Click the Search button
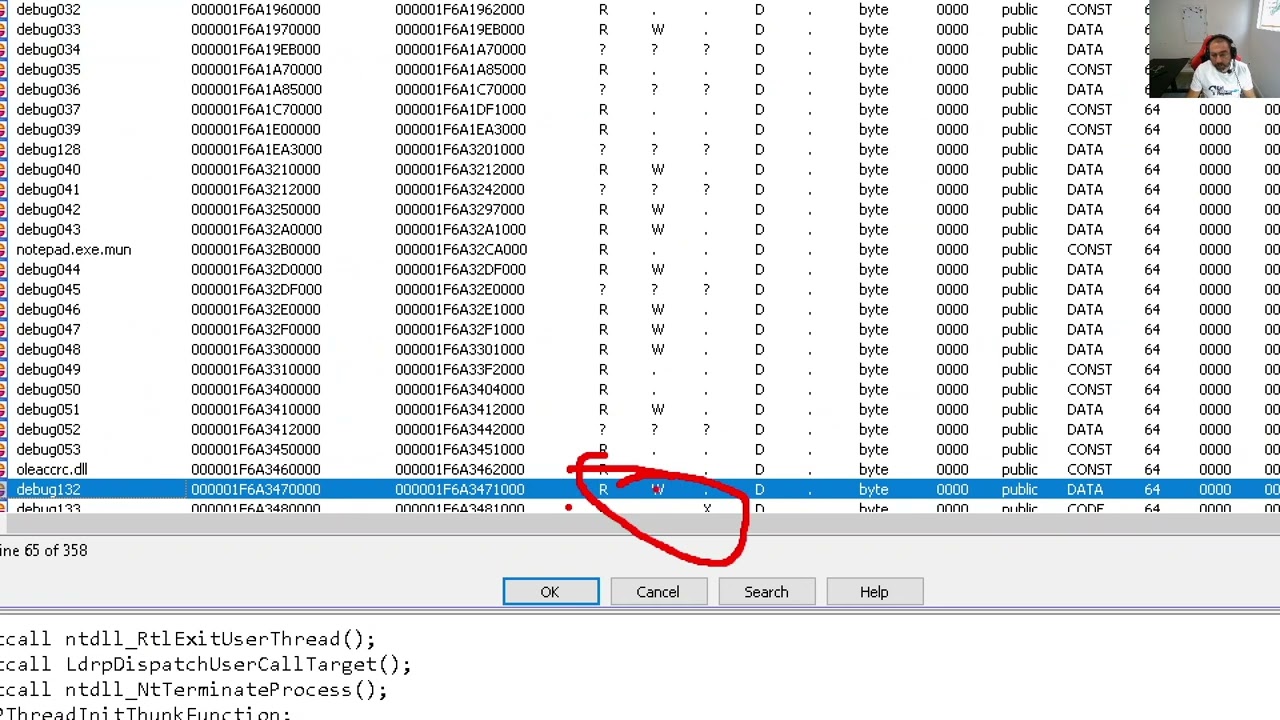This screenshot has height=720, width=1280. click(x=766, y=592)
